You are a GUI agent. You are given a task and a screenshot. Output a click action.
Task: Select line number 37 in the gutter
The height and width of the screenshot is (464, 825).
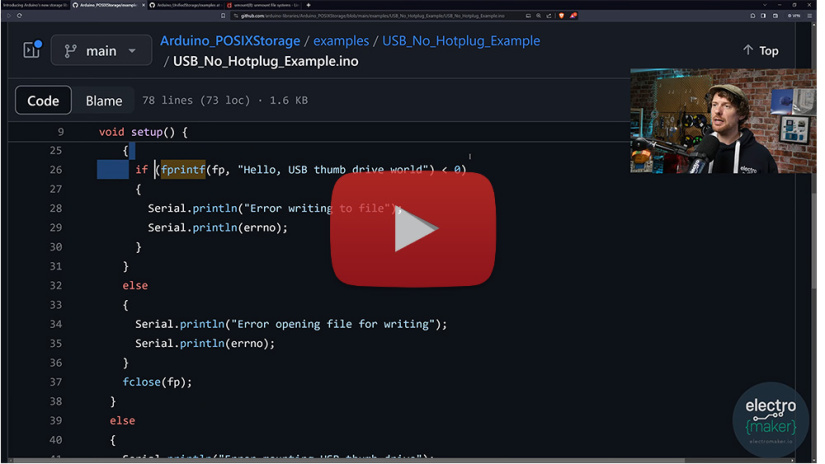tap(56, 382)
